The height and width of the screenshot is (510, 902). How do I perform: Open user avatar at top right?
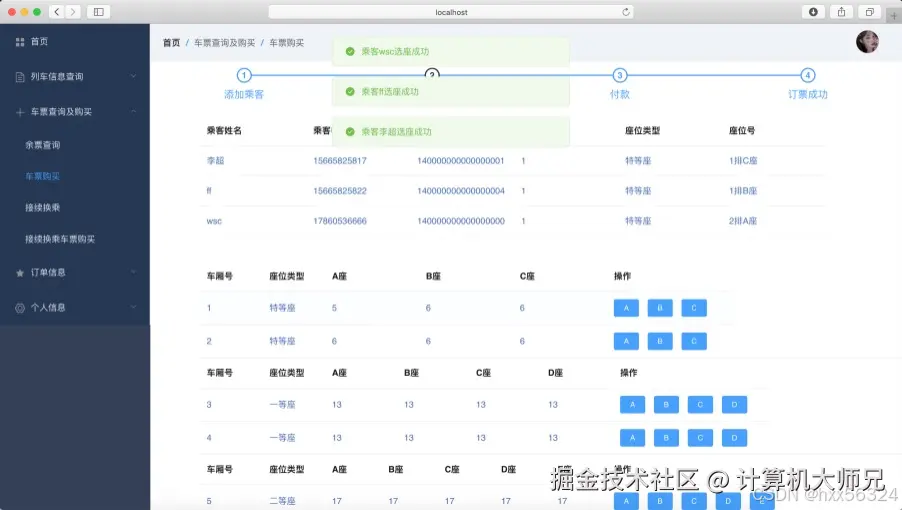867,42
